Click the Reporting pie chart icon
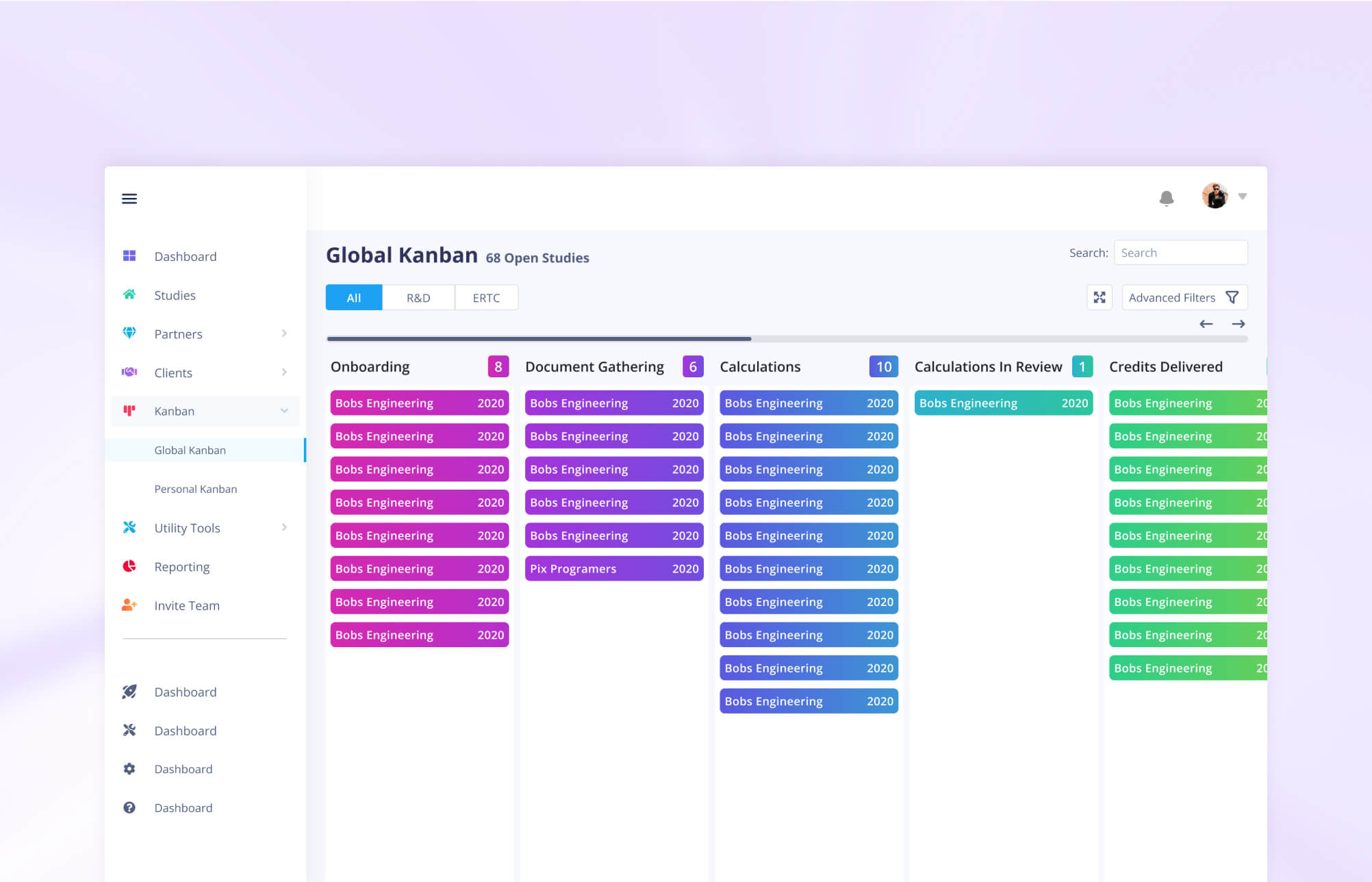1372x882 pixels. pos(129,566)
